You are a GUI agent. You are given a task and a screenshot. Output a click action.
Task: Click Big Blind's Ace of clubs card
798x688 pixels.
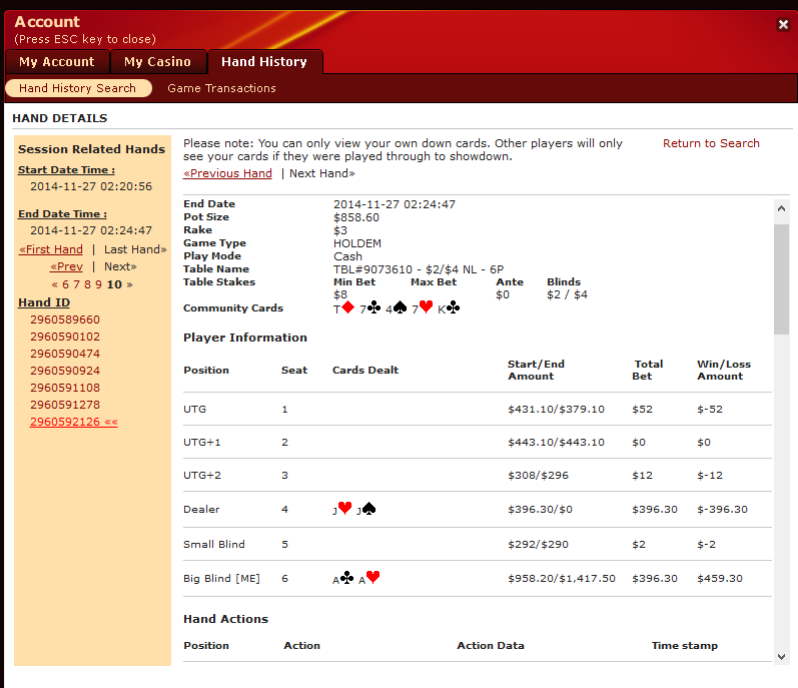(343, 578)
